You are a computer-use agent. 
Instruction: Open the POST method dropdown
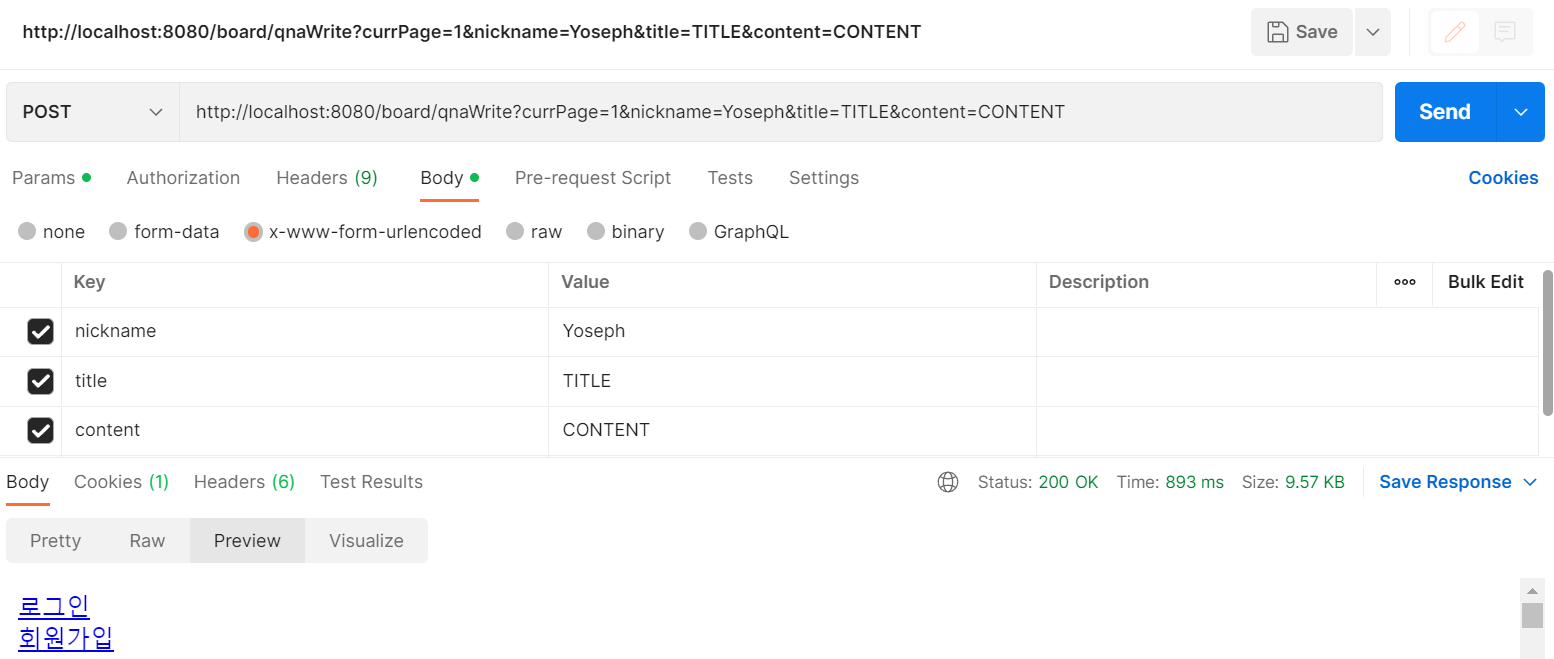[x=90, y=111]
